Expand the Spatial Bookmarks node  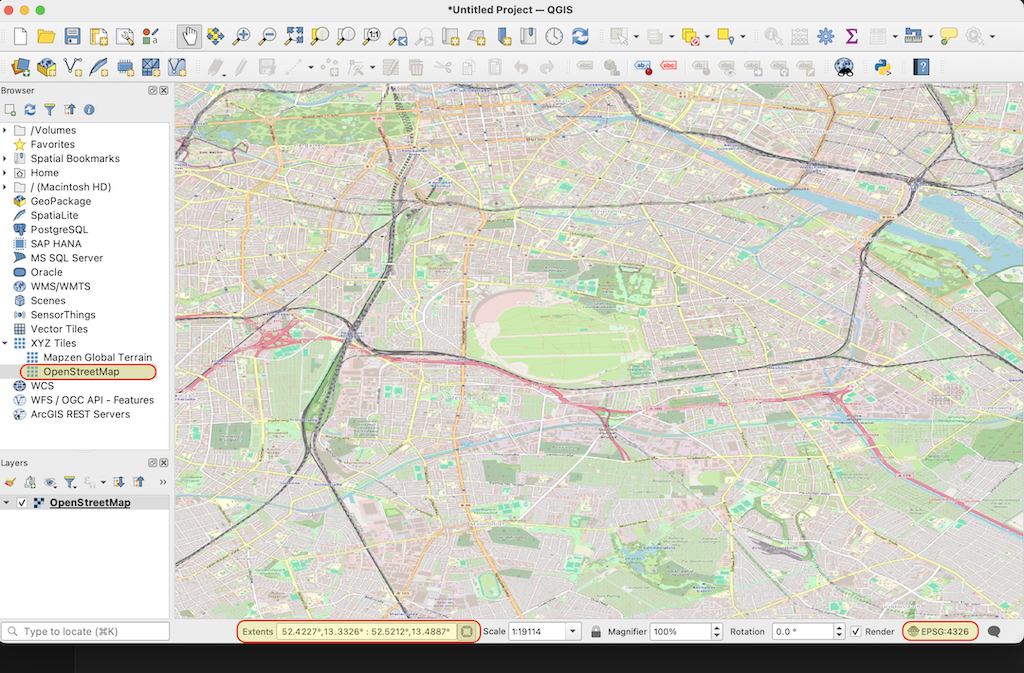(5, 159)
